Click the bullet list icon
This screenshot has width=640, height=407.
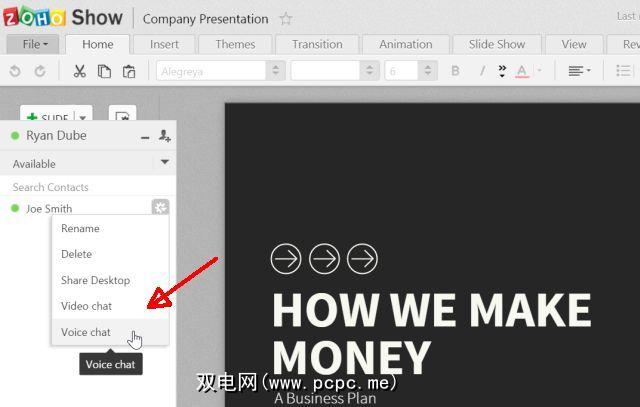pyautogui.click(x=623, y=71)
